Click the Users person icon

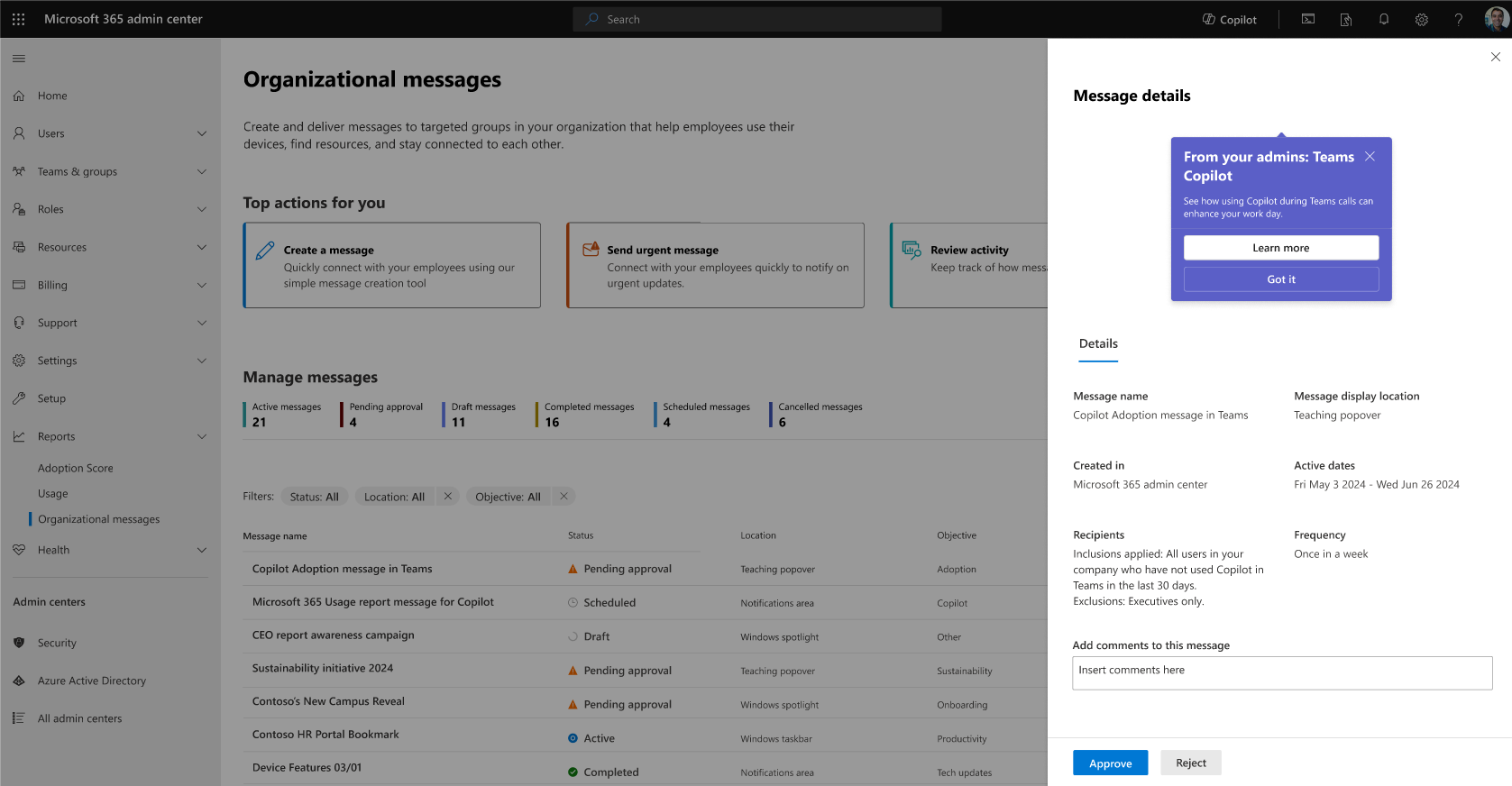pyautogui.click(x=19, y=133)
